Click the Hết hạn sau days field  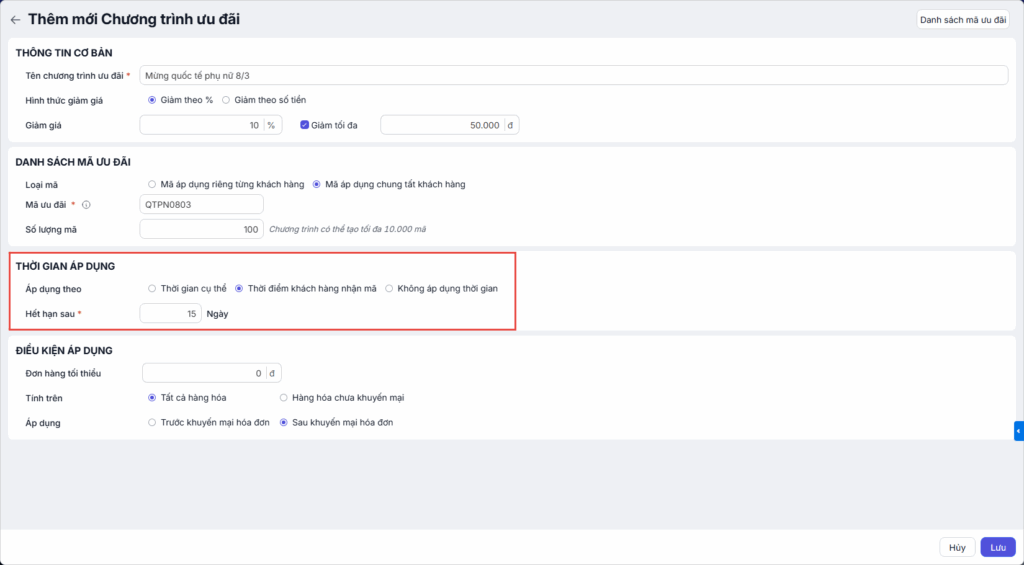(170, 314)
